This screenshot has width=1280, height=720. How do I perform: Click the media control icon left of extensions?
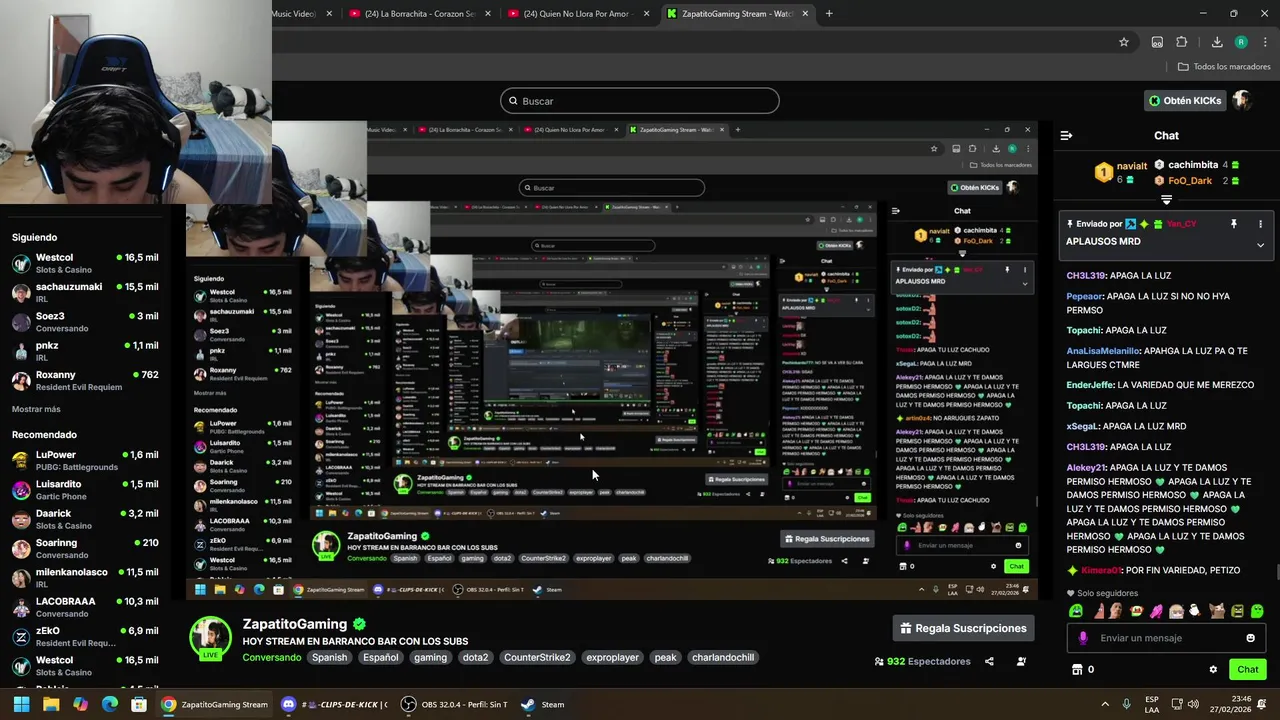[x=1157, y=42]
